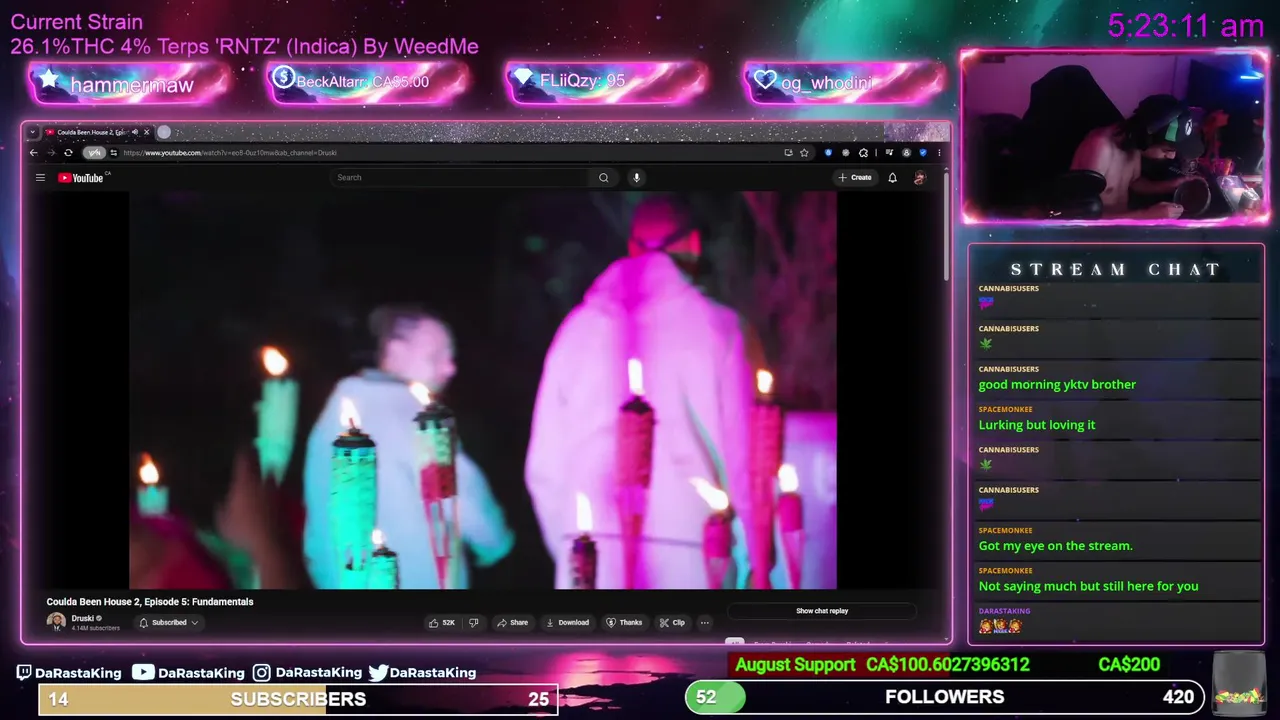This screenshot has width=1280, height=720.
Task: Click the YouTube search magnifier button
Action: [x=603, y=178]
